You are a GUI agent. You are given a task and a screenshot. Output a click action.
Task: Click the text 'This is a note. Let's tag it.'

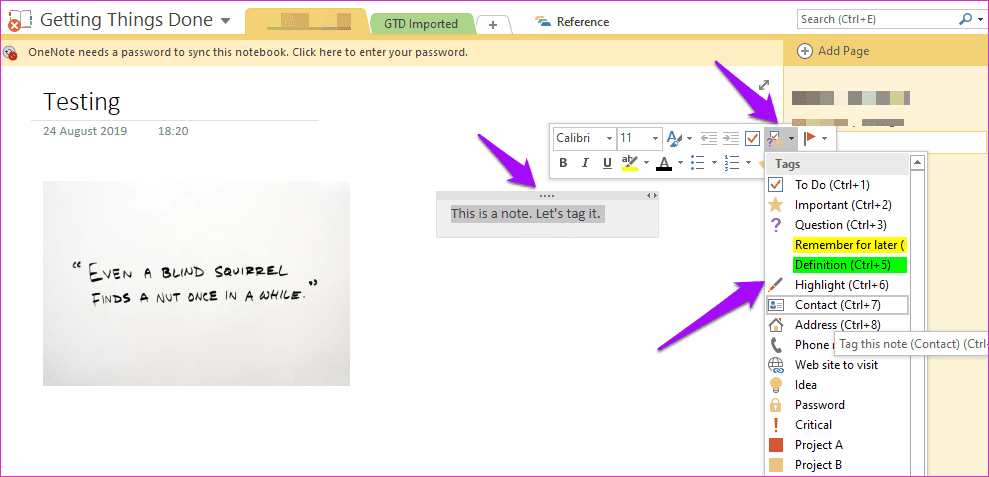(x=526, y=214)
